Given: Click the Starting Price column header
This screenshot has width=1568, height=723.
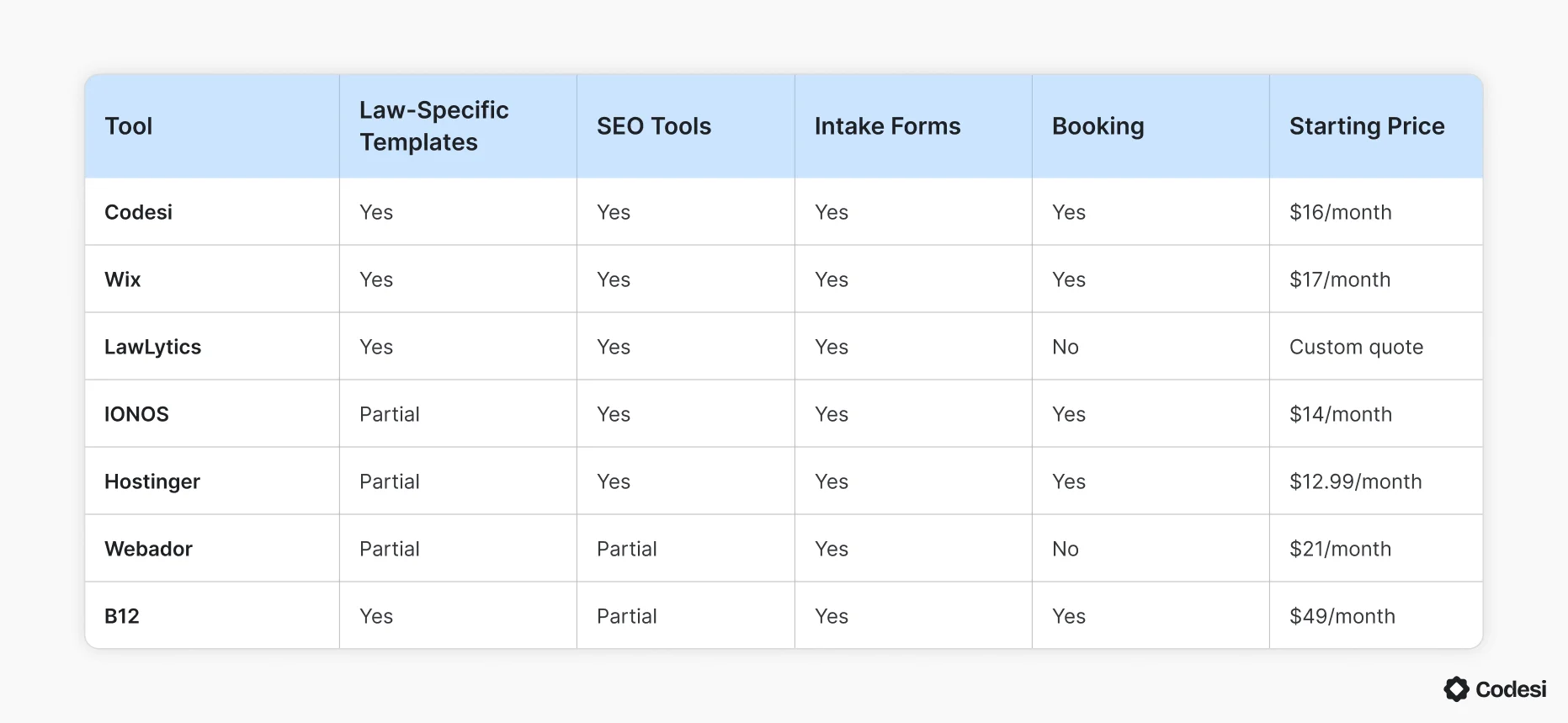Looking at the screenshot, I should pos(1367,126).
